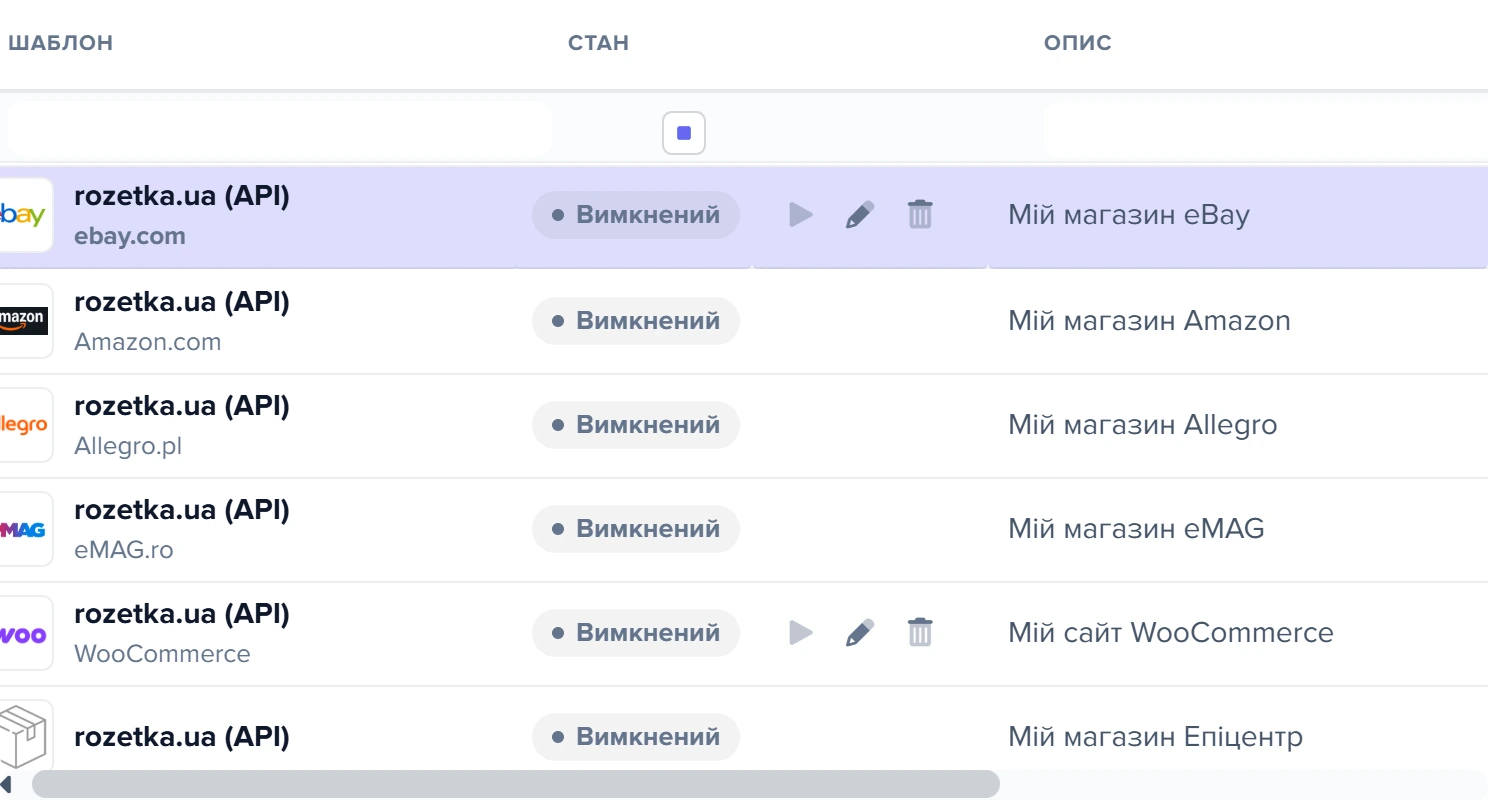Image resolution: width=1488 pixels, height=800 pixels.
Task: Select the eMAG.ro subtitle text
Action: (x=124, y=550)
